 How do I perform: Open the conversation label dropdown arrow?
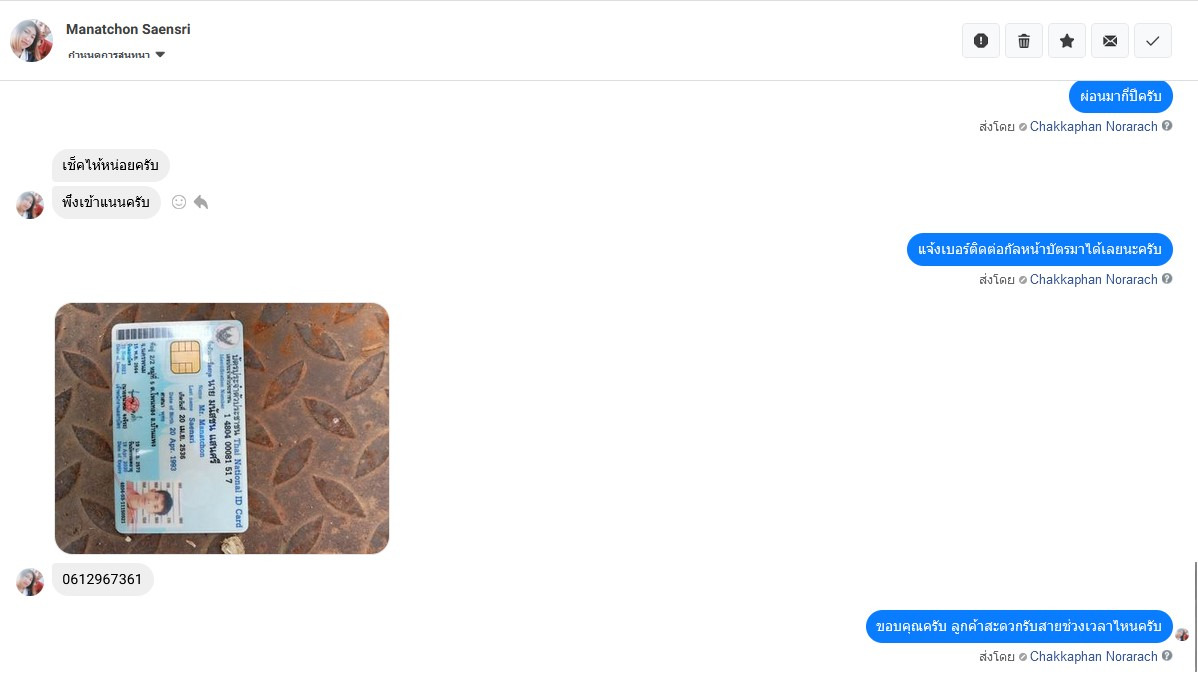pos(160,54)
